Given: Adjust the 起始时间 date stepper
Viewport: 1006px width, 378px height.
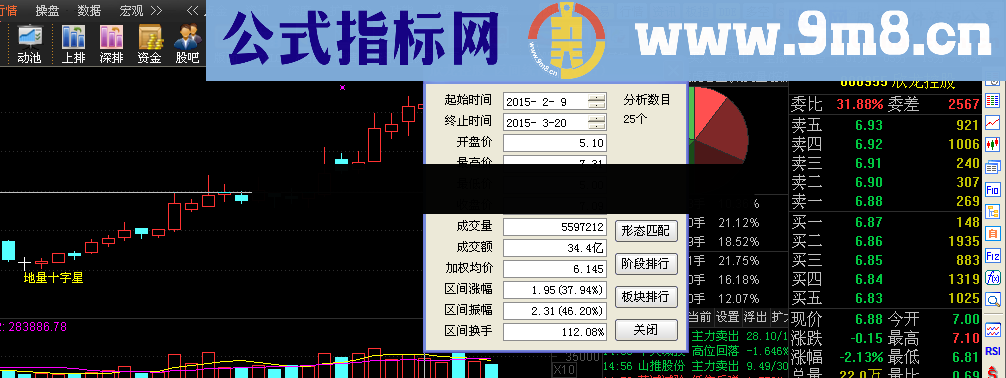Looking at the screenshot, I should [x=597, y=101].
